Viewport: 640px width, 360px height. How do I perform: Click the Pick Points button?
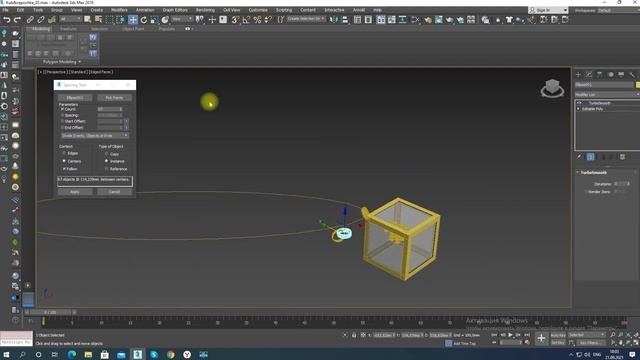pos(114,98)
